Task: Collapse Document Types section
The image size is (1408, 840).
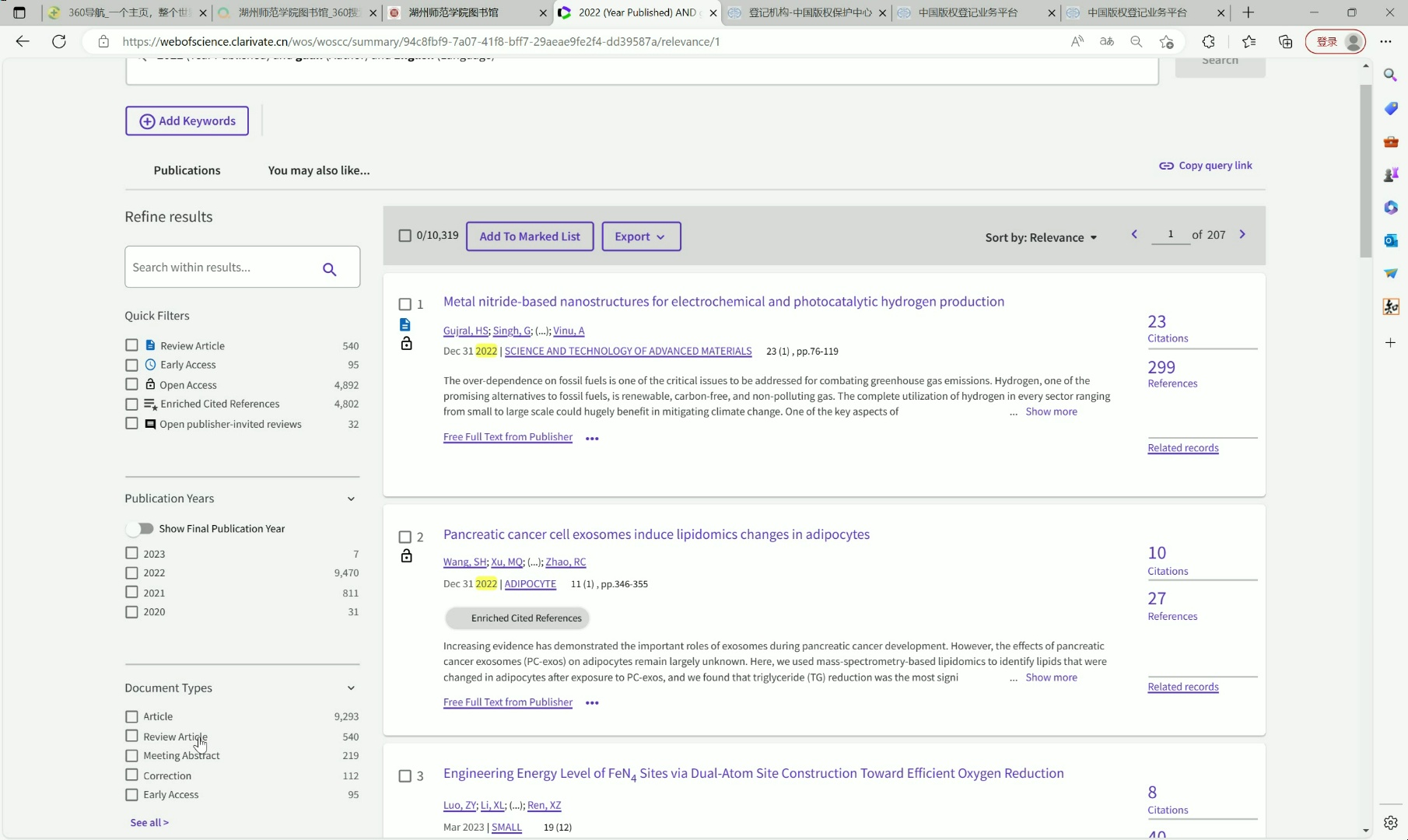Action: (x=351, y=688)
